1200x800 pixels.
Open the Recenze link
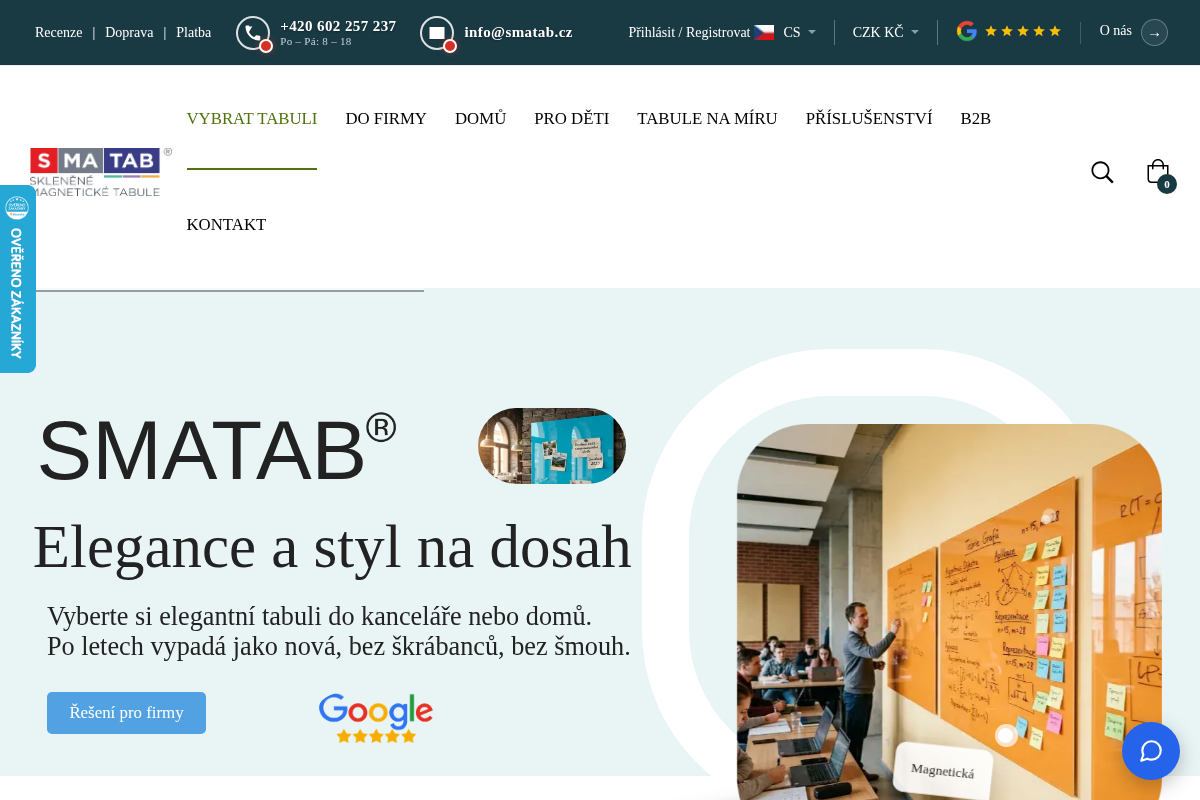[59, 32]
